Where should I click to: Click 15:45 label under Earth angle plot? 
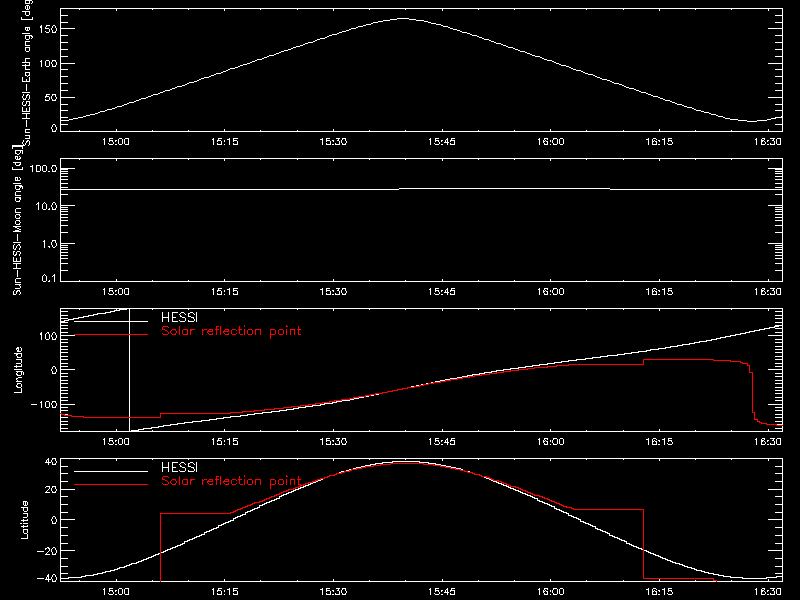pos(442,142)
